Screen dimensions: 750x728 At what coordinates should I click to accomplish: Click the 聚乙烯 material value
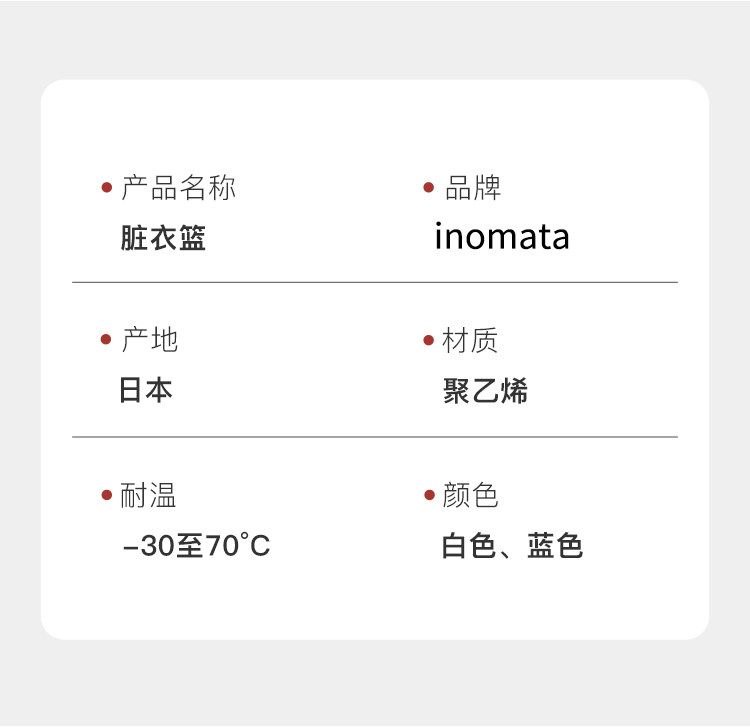pos(485,391)
